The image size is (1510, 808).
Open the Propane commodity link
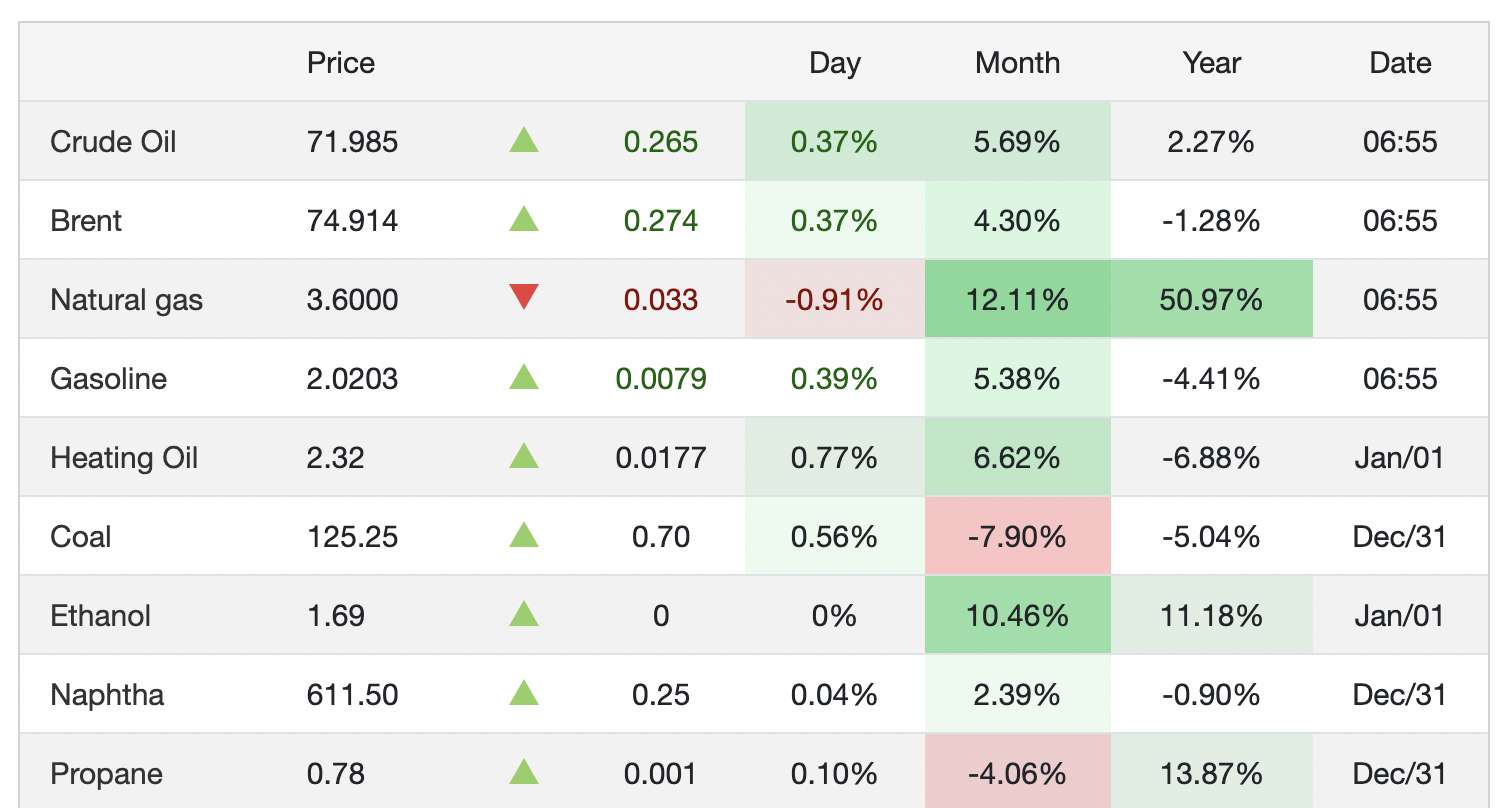tap(106, 774)
